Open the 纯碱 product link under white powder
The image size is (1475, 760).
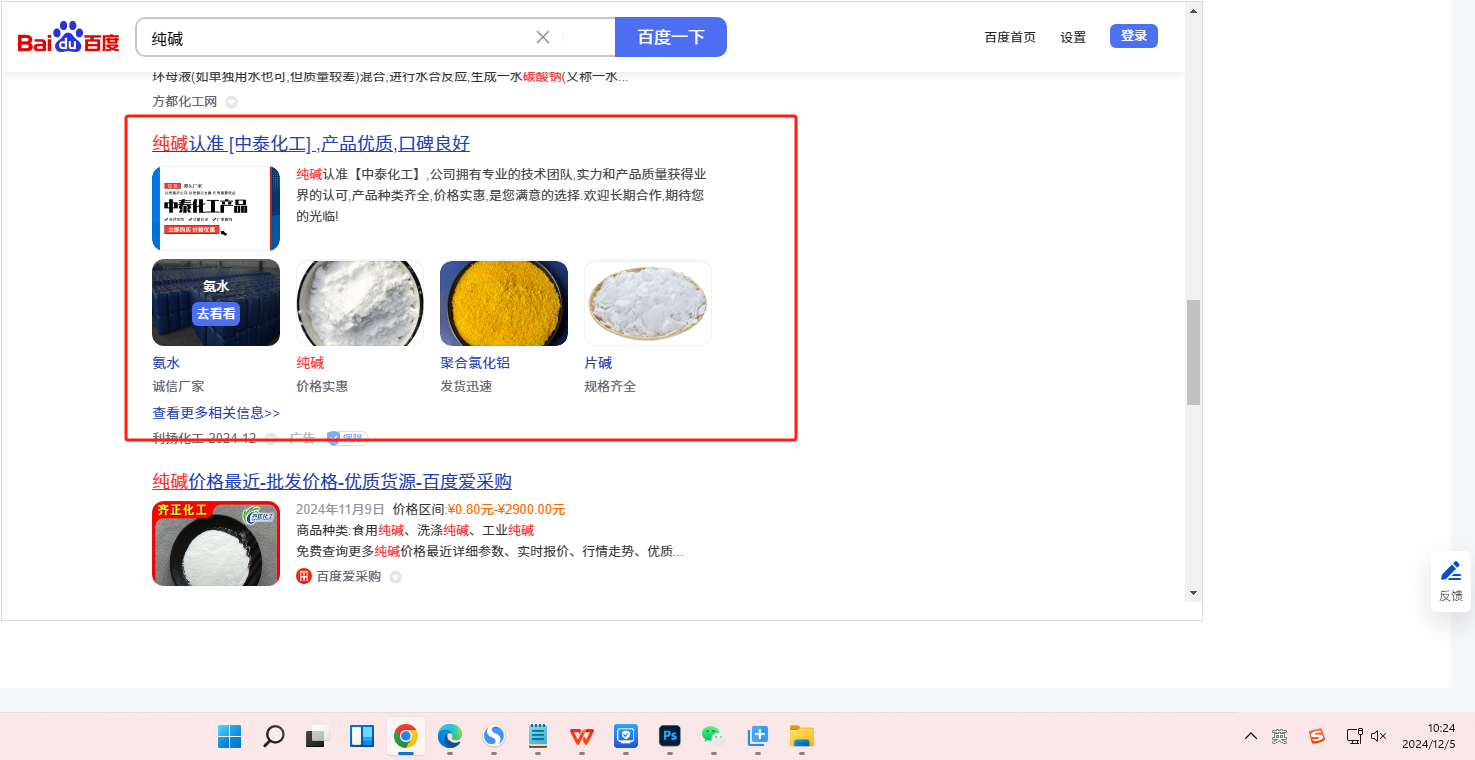[x=310, y=363]
